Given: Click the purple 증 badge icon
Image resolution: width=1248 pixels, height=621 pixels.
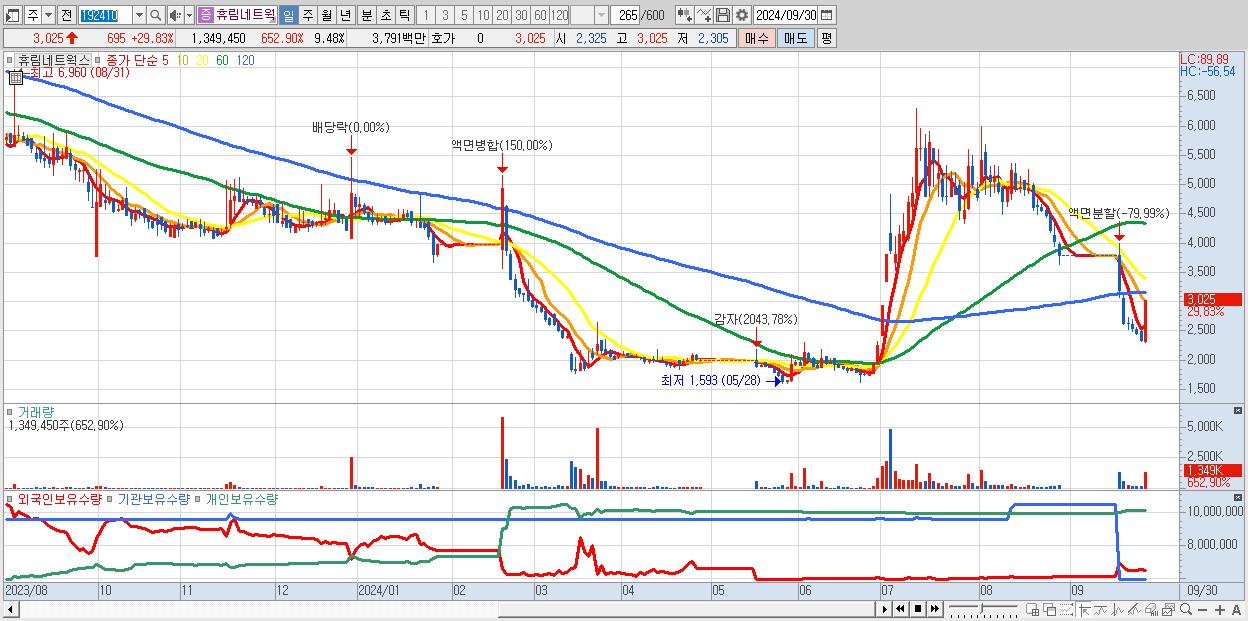Looking at the screenshot, I should click(205, 16).
